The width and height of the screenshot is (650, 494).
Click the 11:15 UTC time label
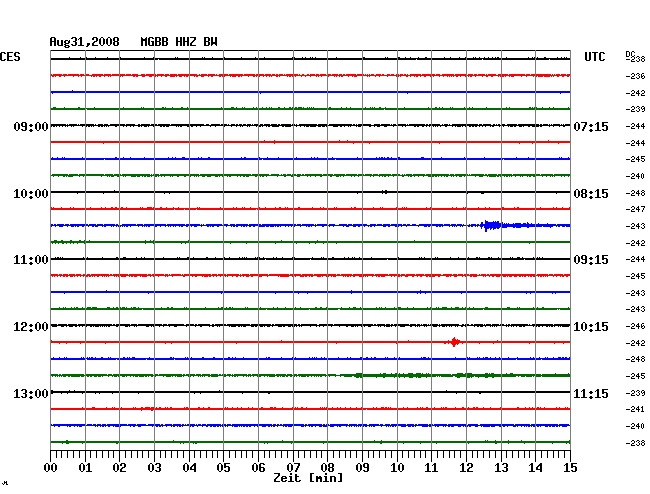[x=591, y=393]
